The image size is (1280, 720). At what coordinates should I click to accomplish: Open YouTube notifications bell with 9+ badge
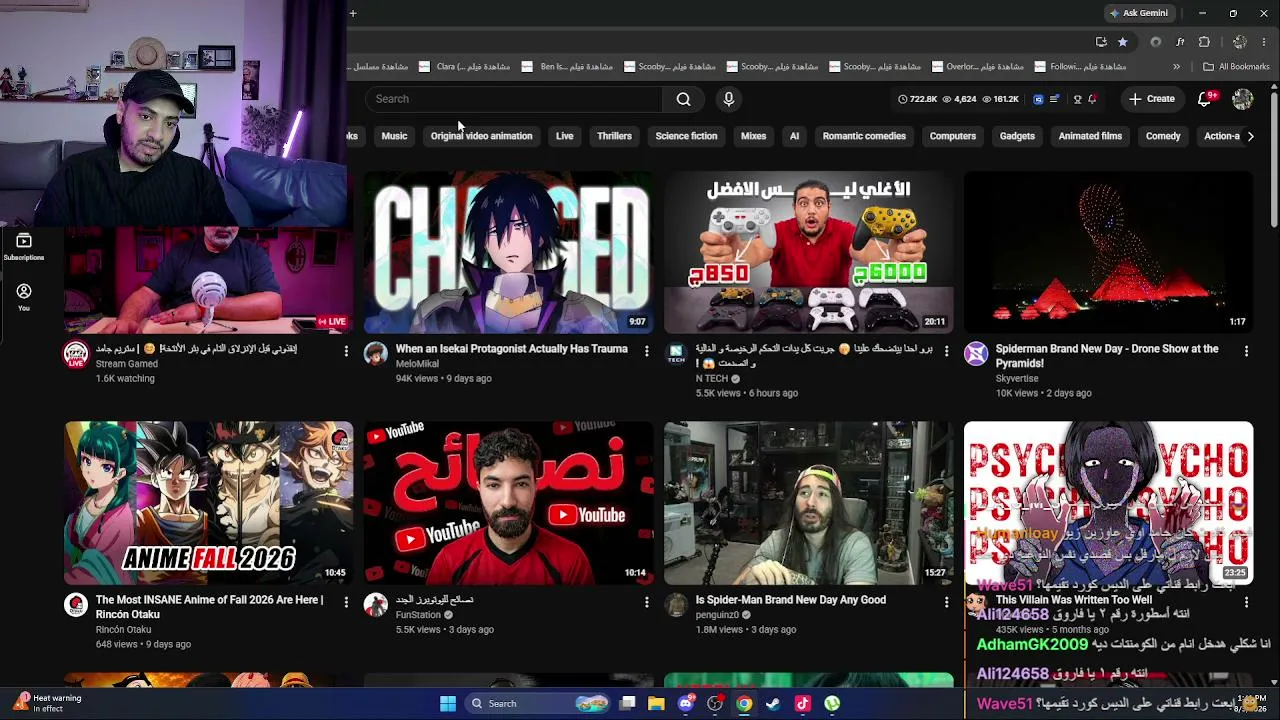(x=1205, y=99)
